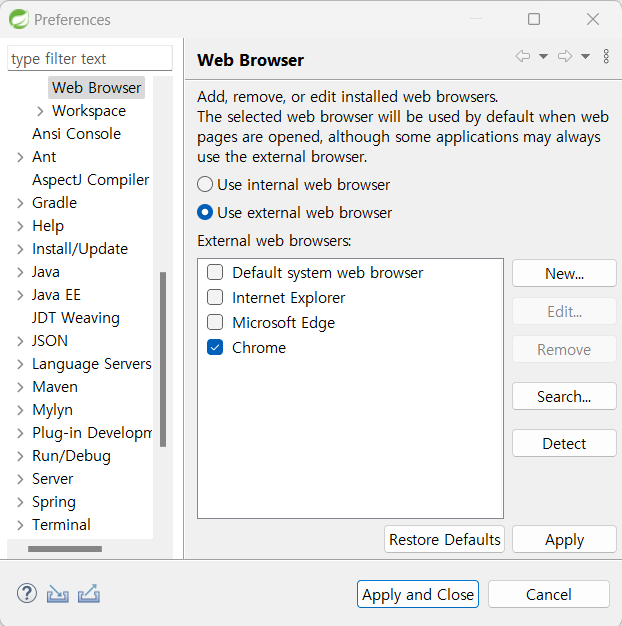This screenshot has height=626, width=622.
Task: Select the Internet Explorer entry text
Action: click(289, 298)
